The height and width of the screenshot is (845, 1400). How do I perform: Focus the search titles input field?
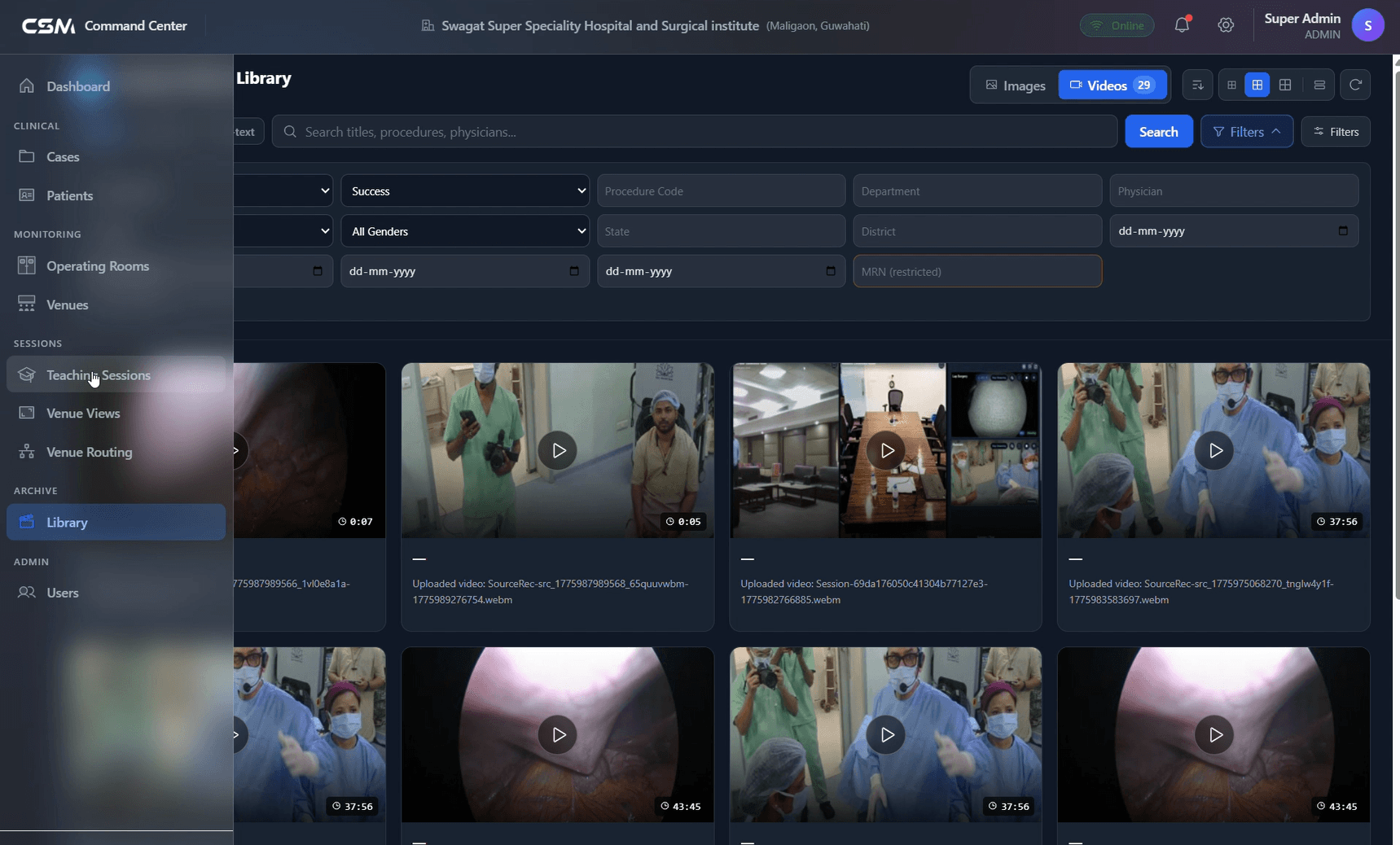pos(695,132)
